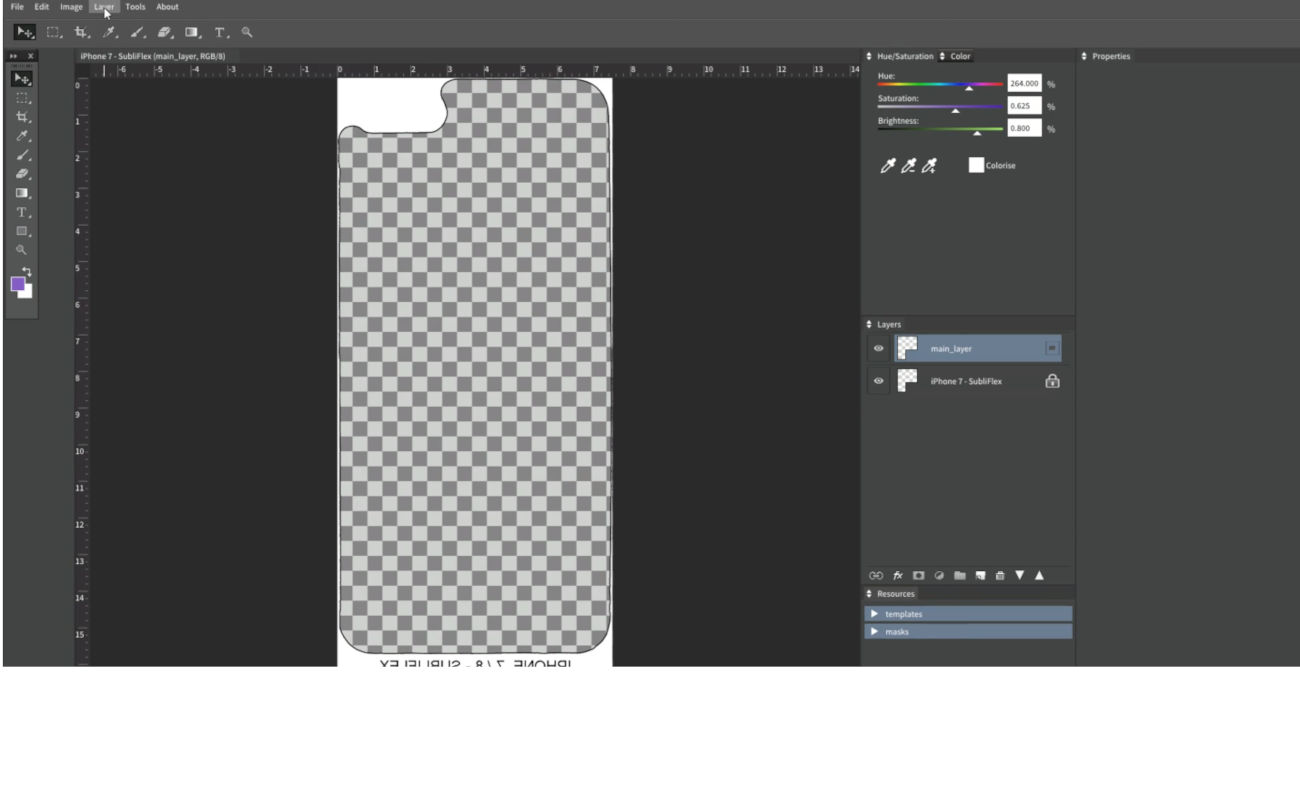Viewport: 1300px width, 796px height.
Task: Click Marquee tool icon in top options bar
Action: click(54, 32)
